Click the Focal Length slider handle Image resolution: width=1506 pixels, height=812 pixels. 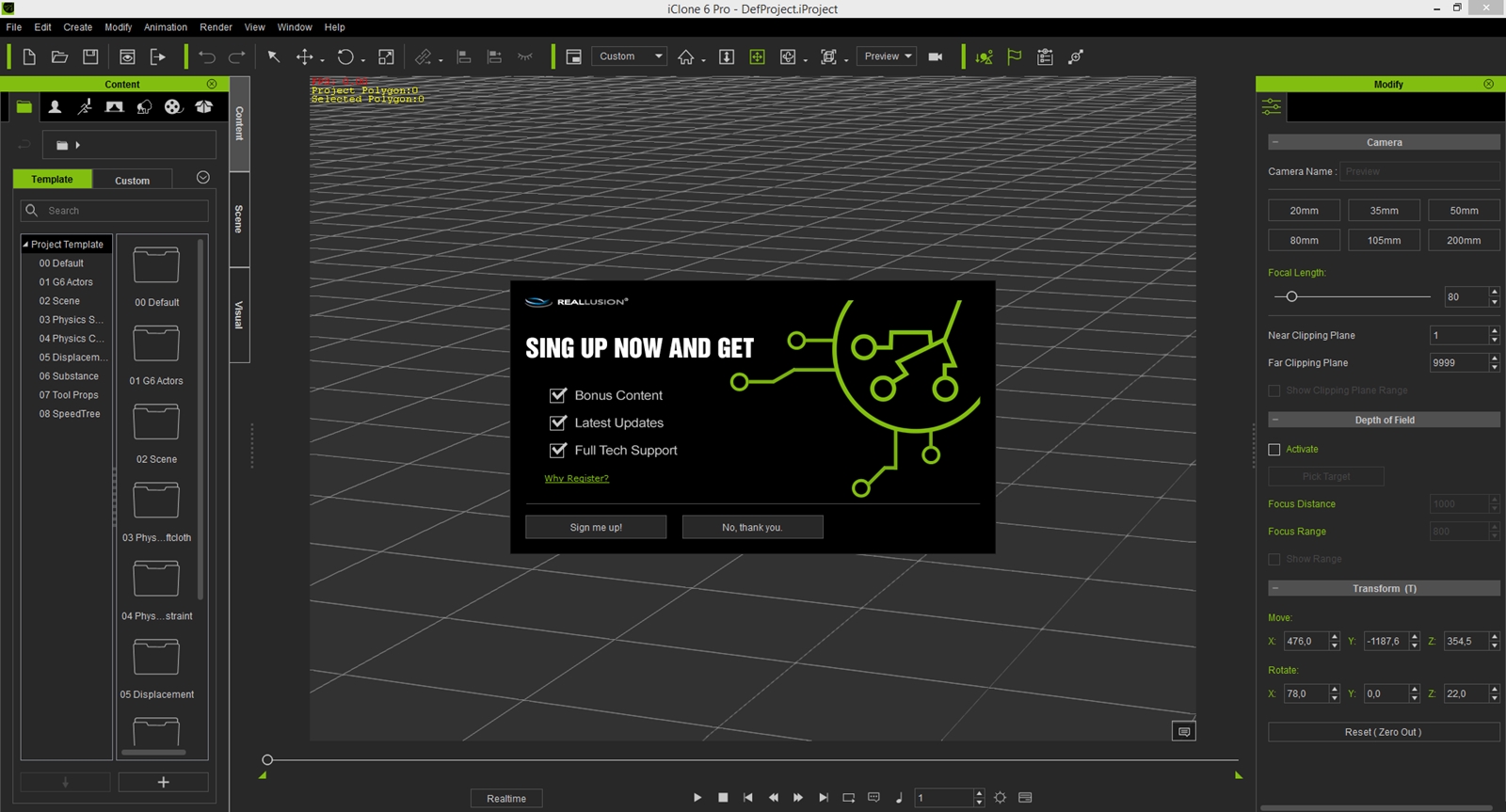[x=1291, y=296]
